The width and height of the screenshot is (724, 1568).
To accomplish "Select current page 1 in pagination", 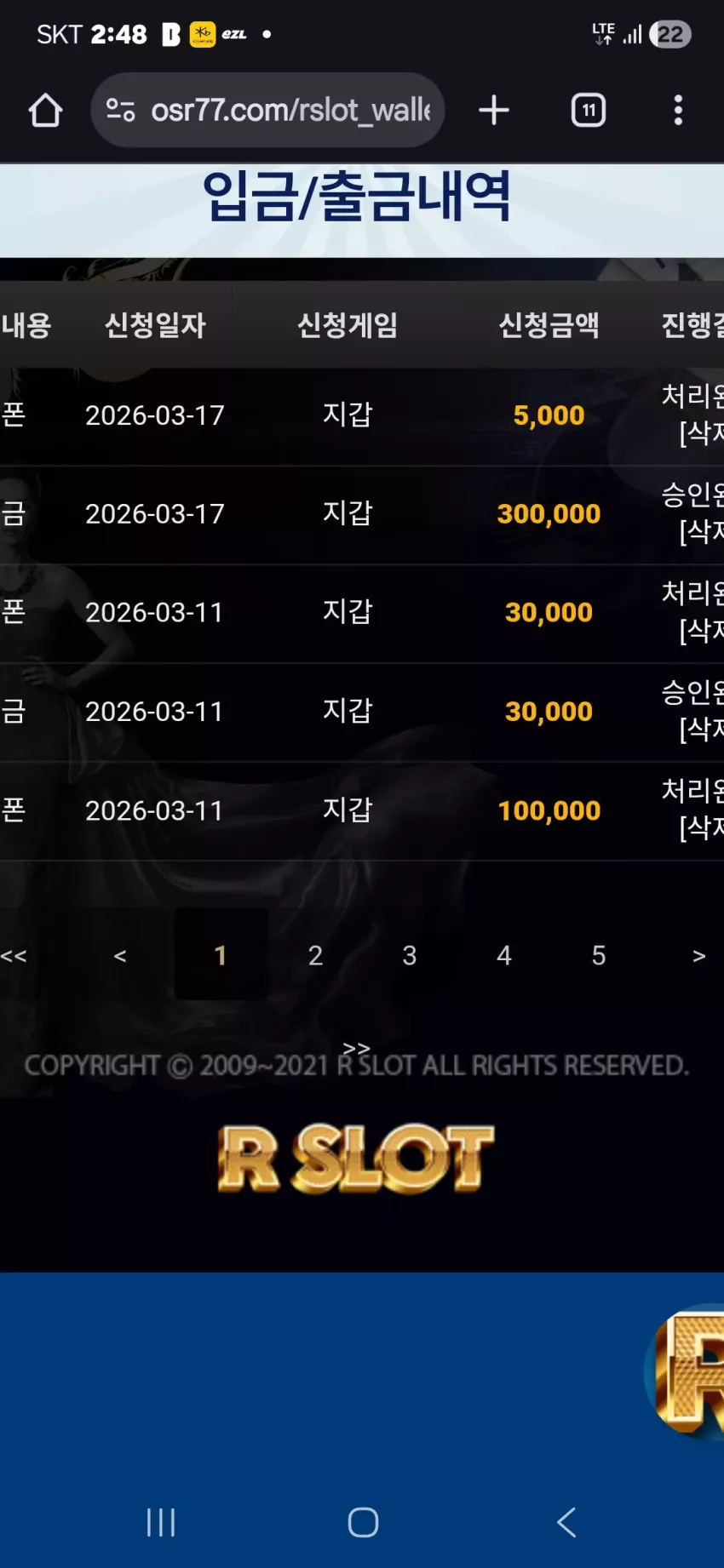I will [x=221, y=955].
